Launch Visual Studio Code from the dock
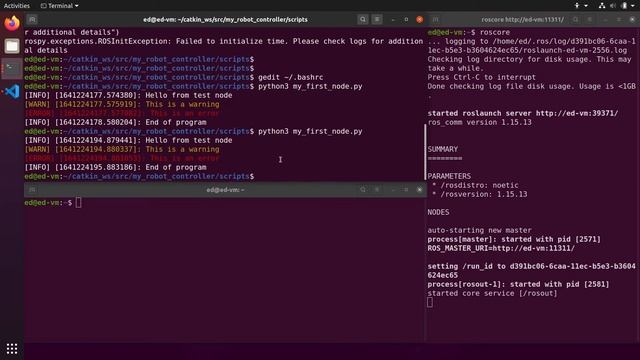 point(12,91)
